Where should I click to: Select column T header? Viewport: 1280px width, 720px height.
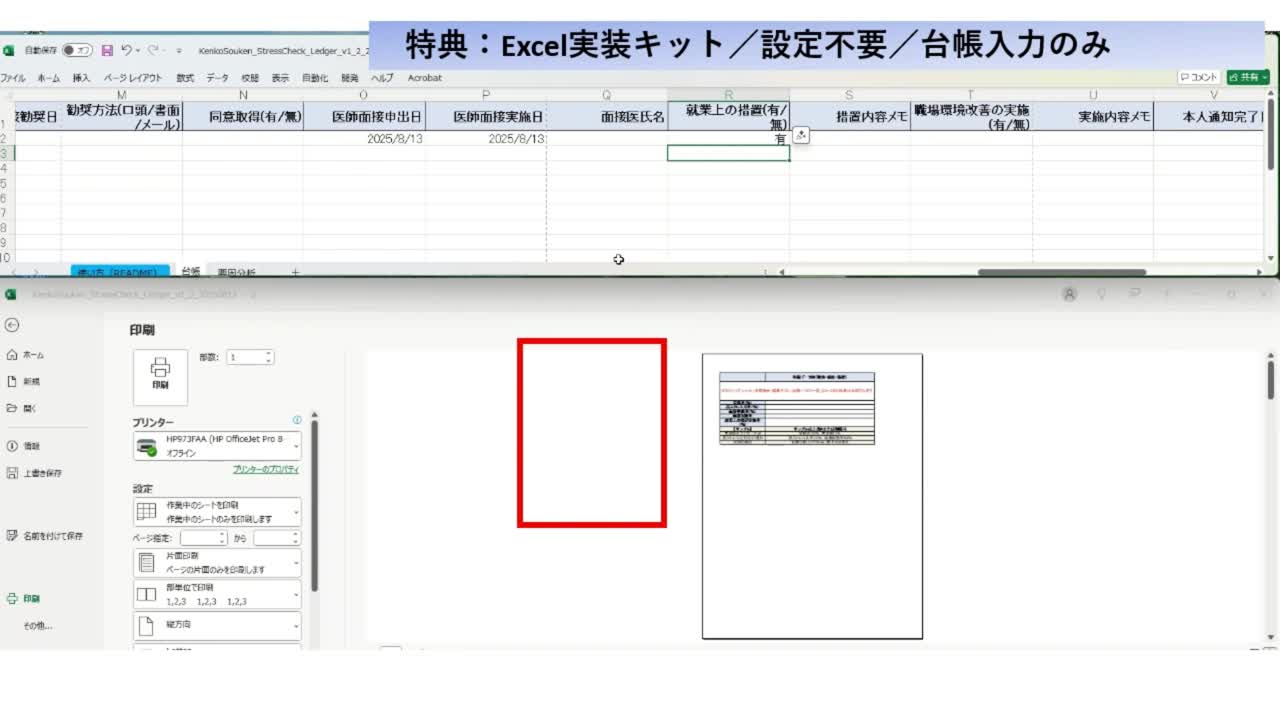[x=971, y=95]
